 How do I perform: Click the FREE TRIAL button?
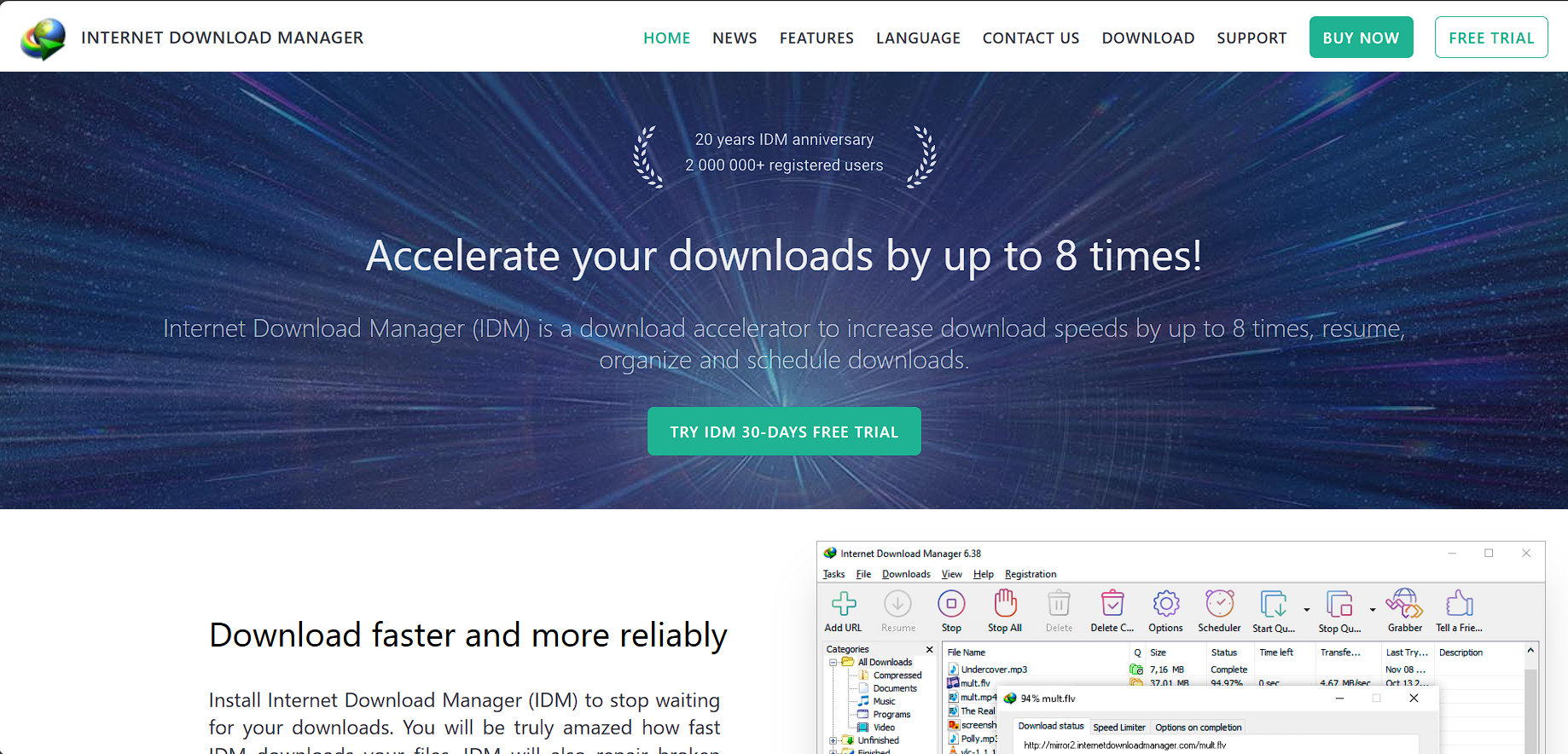(1491, 38)
